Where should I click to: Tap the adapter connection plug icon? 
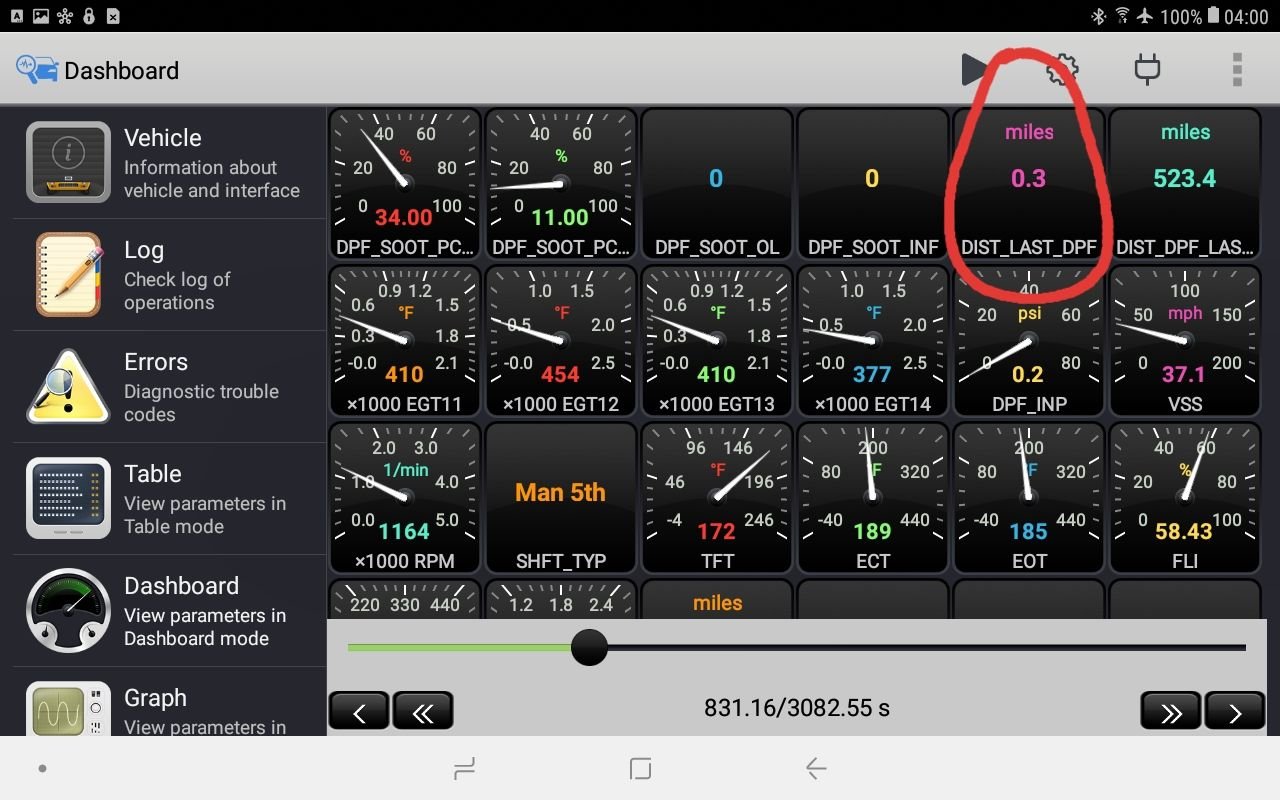pos(1147,69)
